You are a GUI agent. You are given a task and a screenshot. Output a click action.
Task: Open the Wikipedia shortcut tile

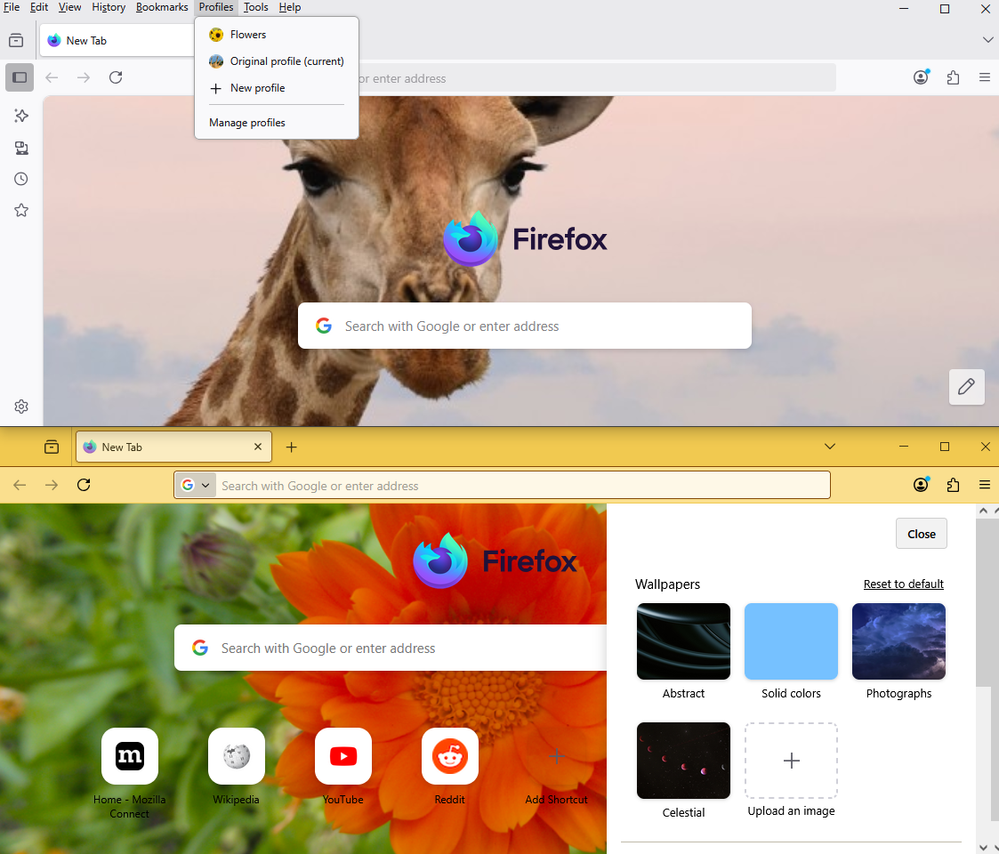236,756
